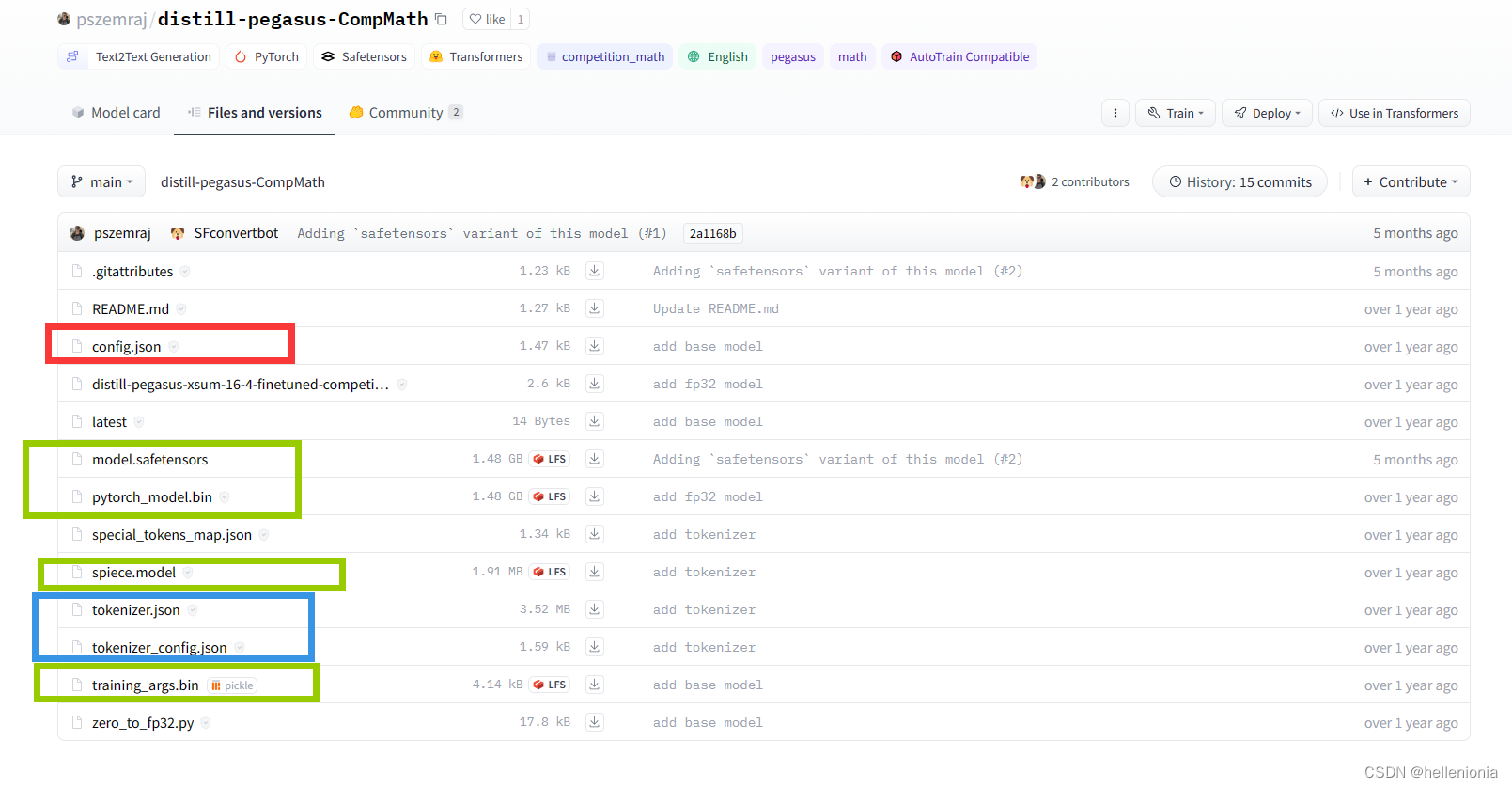1512x787 pixels.
Task: Open pszemraj namespace in page title
Action: (112, 19)
